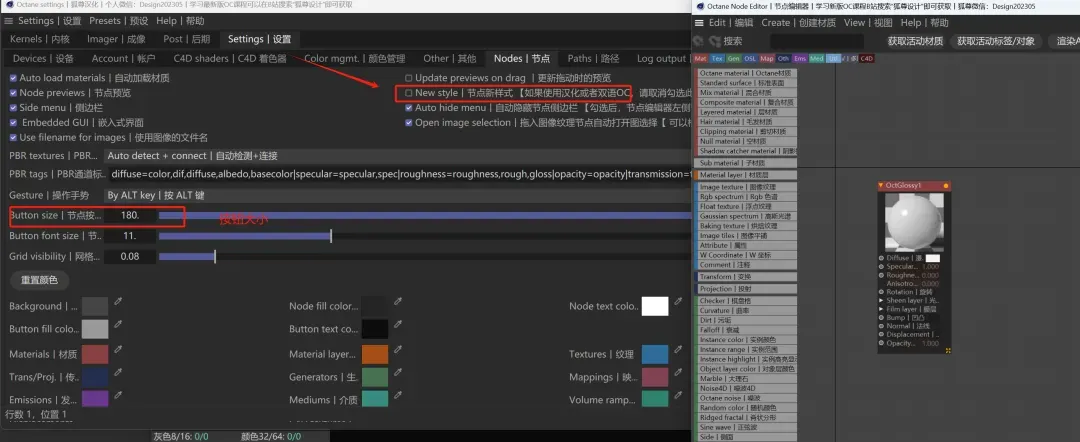Open the Node Editor hamburger menu

click(700, 23)
